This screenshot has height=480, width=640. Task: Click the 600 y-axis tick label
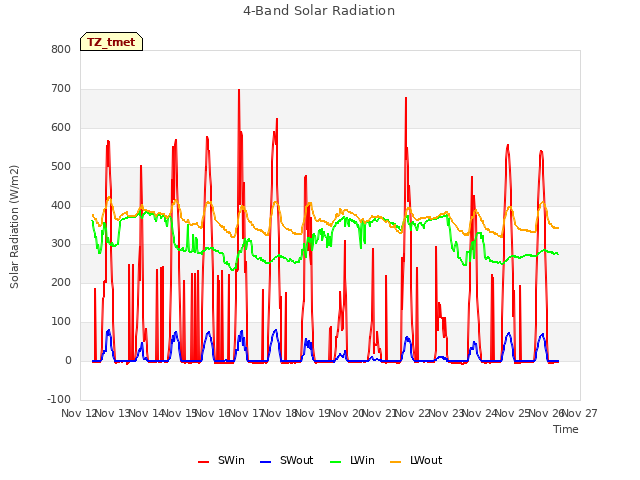click(61, 128)
